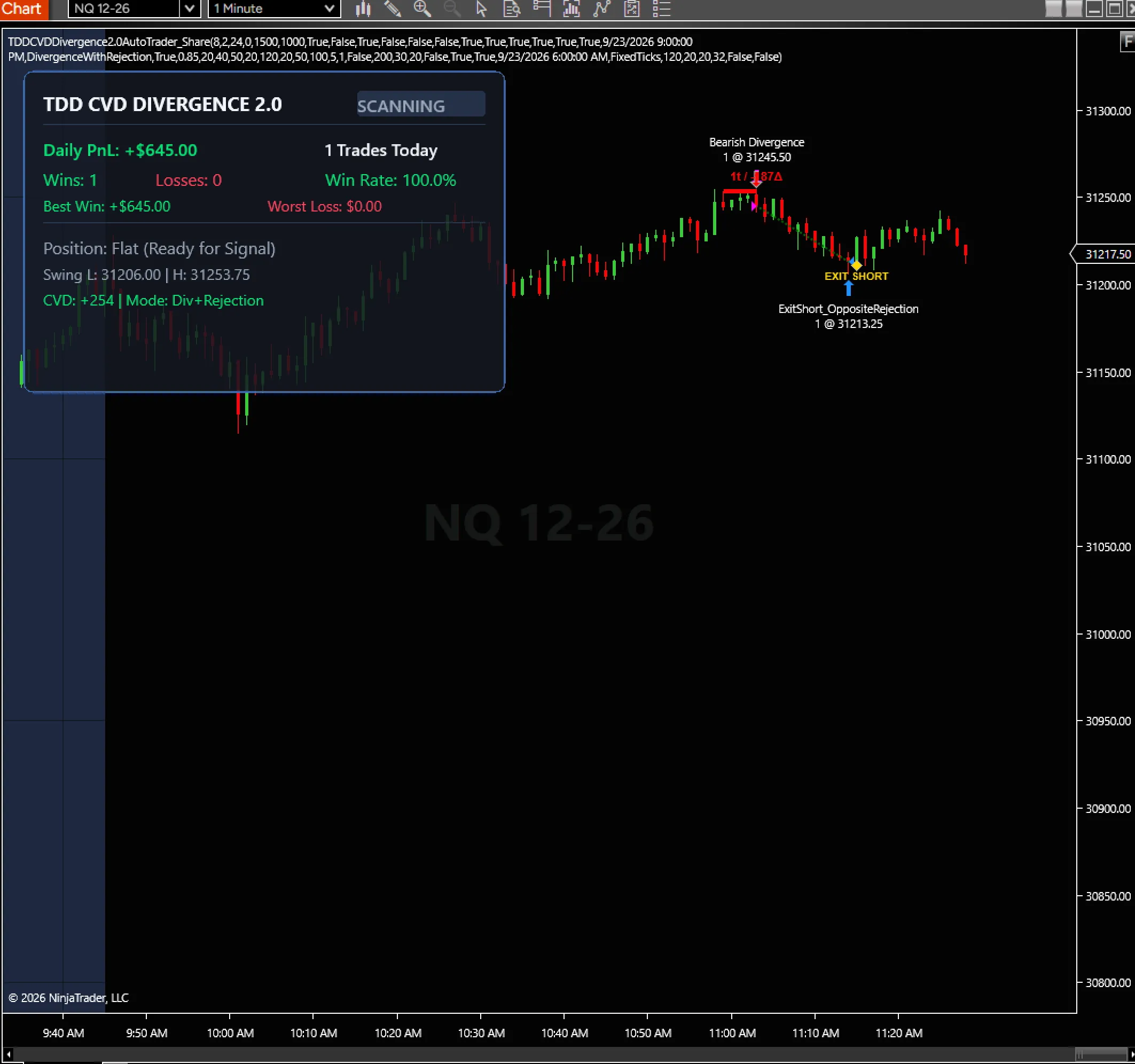The width and height of the screenshot is (1135, 1064).
Task: Click the horizontal scrollbar thumb at bottom
Action: (1100, 1054)
